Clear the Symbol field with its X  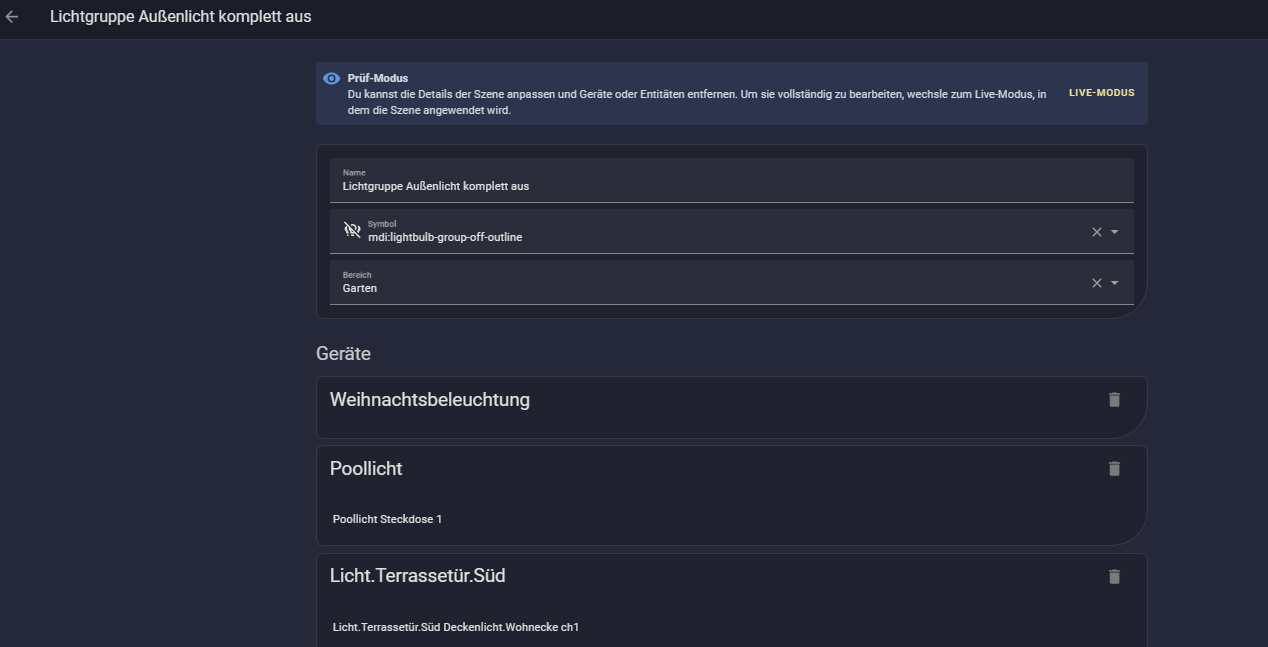pyautogui.click(x=1096, y=232)
